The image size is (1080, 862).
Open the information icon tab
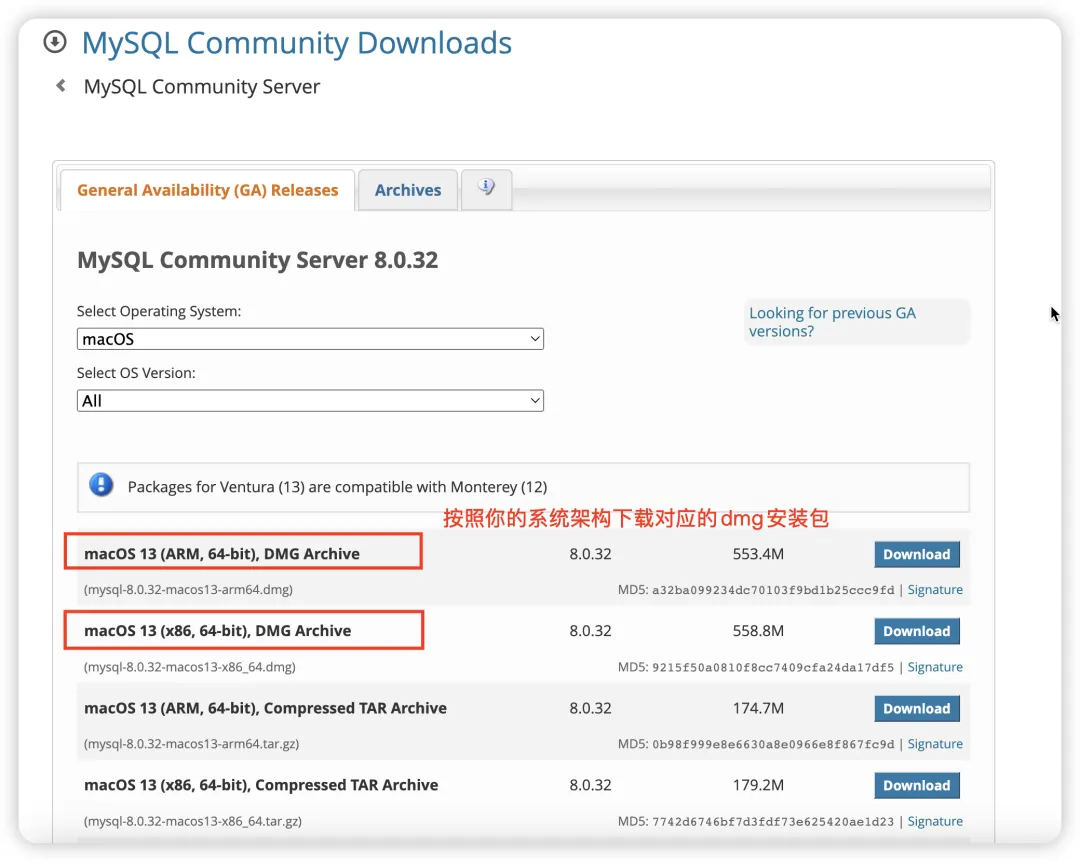tap(486, 188)
